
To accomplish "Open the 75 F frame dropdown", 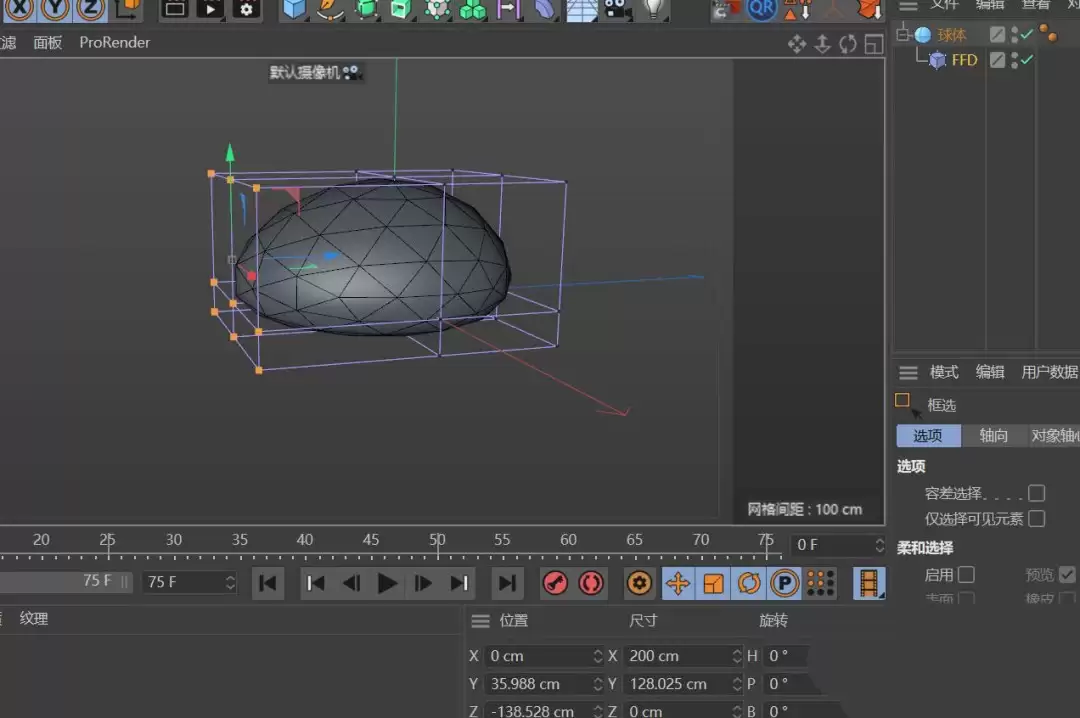I will click(228, 583).
